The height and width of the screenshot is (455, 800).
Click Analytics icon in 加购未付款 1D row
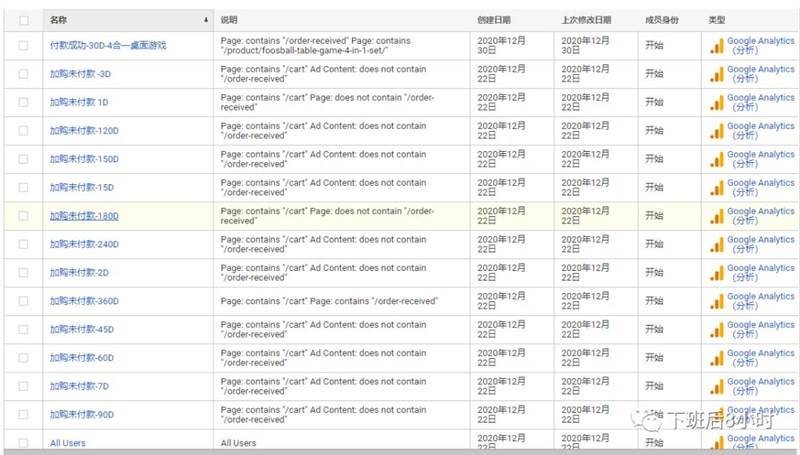pos(717,103)
